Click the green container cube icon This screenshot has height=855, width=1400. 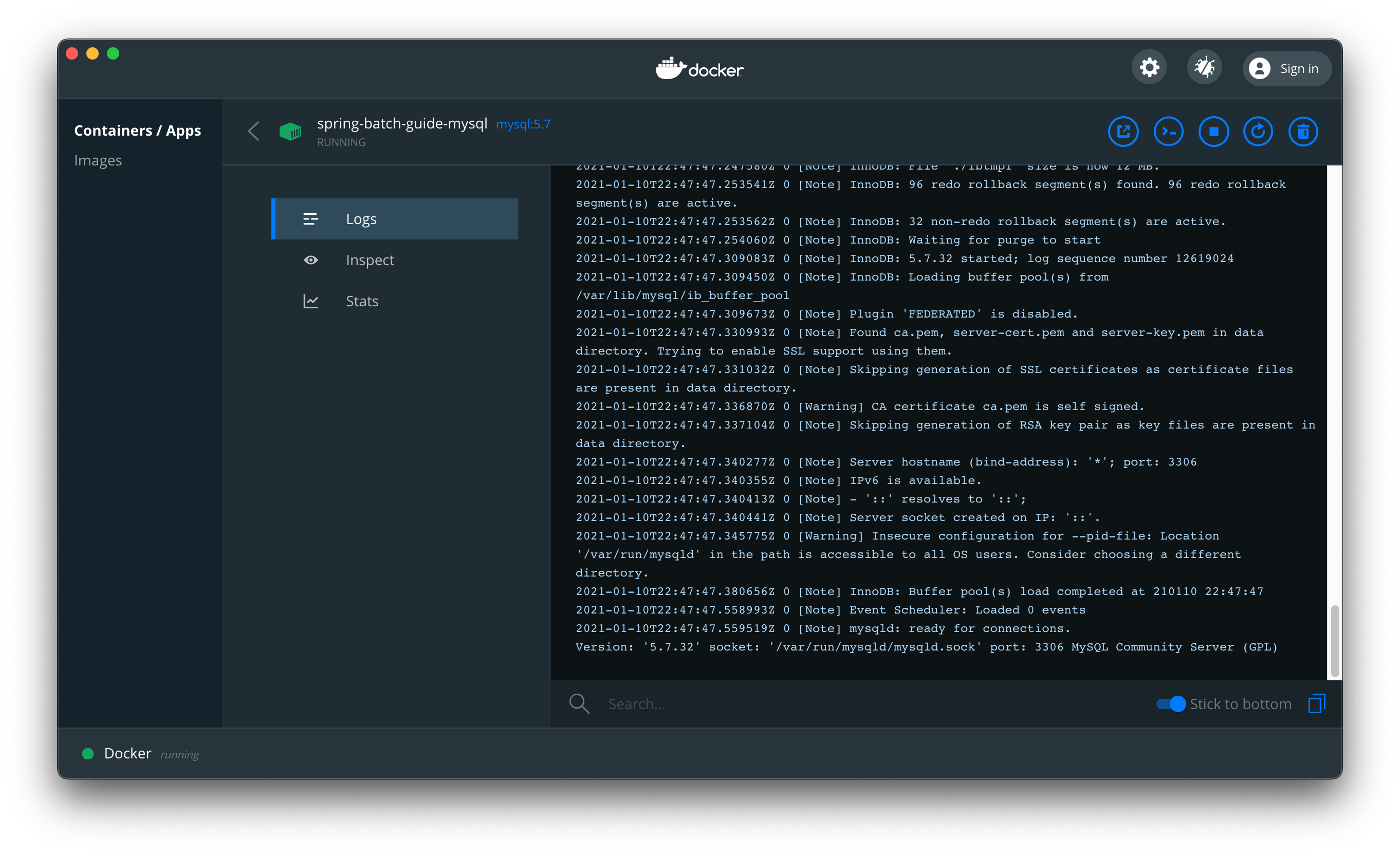[x=290, y=132]
